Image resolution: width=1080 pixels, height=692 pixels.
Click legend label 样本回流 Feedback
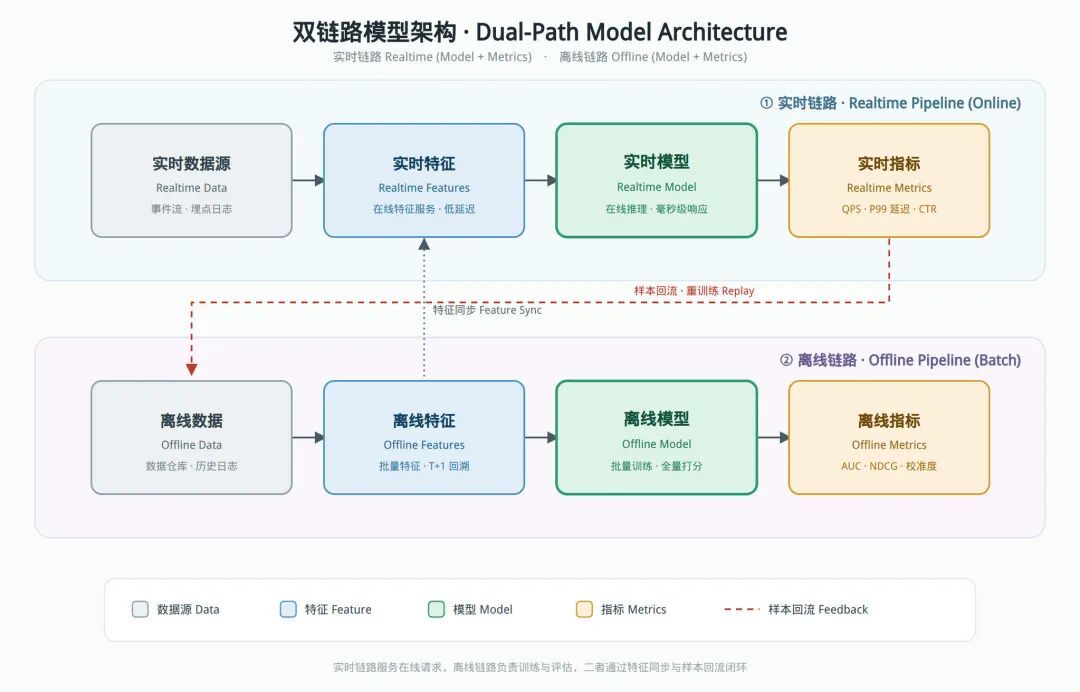coord(818,609)
